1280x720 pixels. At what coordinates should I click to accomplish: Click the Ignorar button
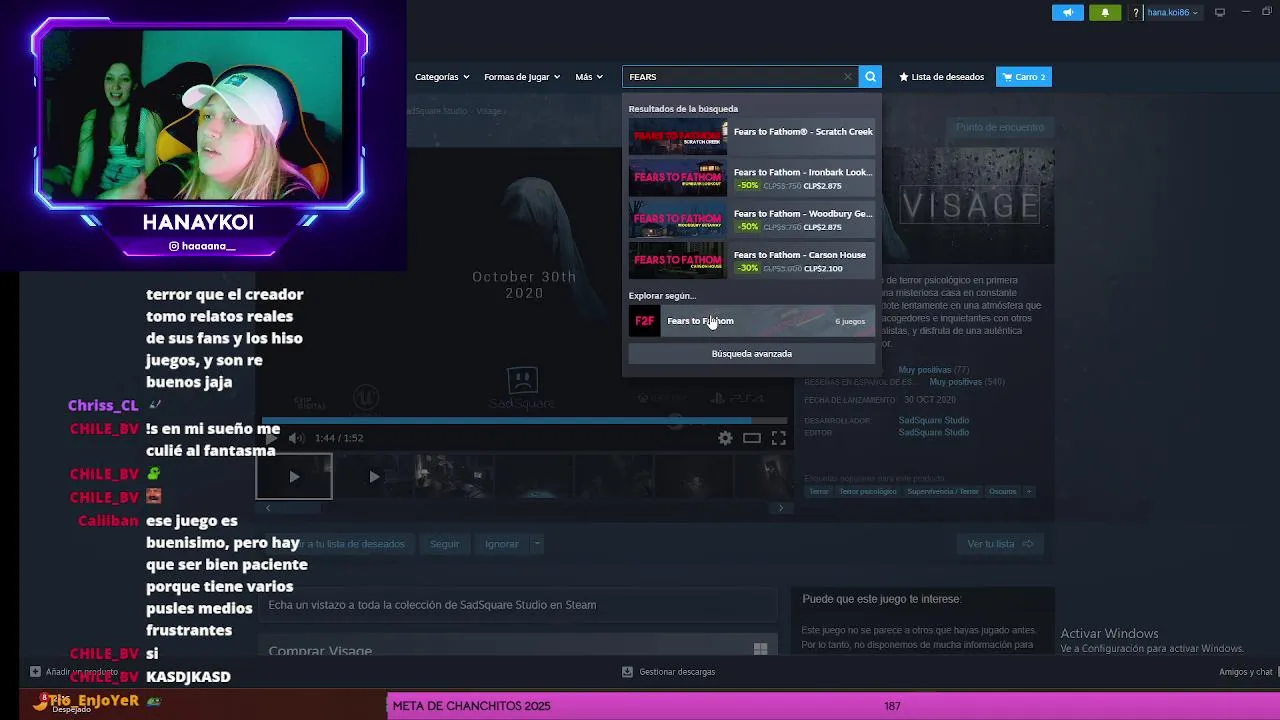502,544
